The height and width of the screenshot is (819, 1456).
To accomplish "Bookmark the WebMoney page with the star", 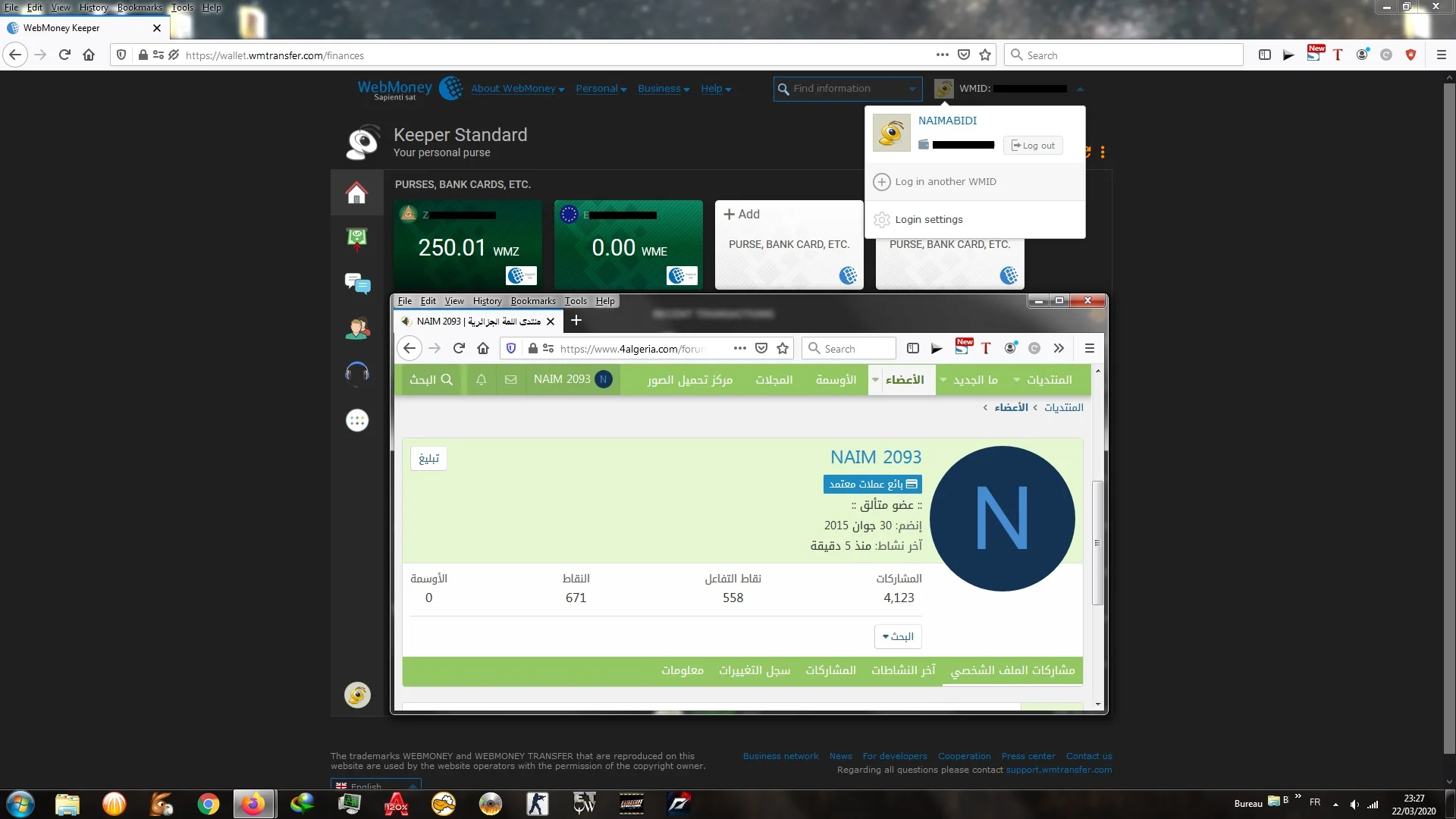I will [985, 55].
